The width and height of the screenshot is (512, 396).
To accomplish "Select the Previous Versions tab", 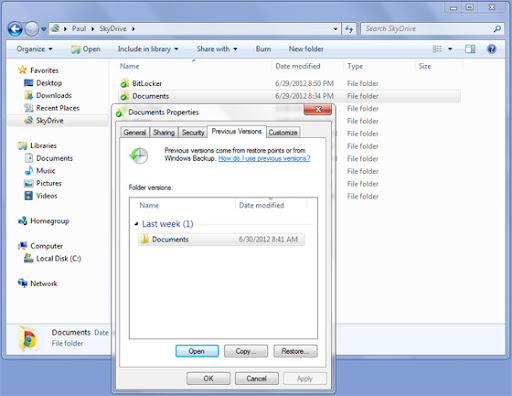I will click(237, 131).
